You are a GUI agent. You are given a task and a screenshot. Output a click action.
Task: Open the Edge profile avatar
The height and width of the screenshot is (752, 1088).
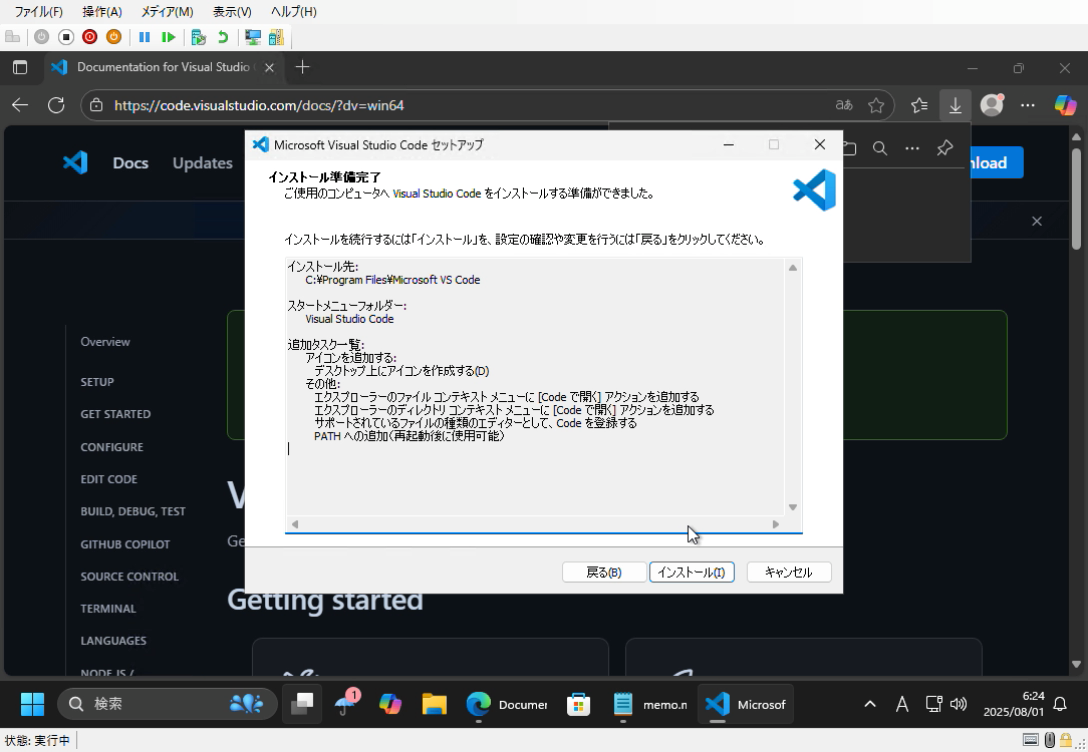pyautogui.click(x=992, y=105)
